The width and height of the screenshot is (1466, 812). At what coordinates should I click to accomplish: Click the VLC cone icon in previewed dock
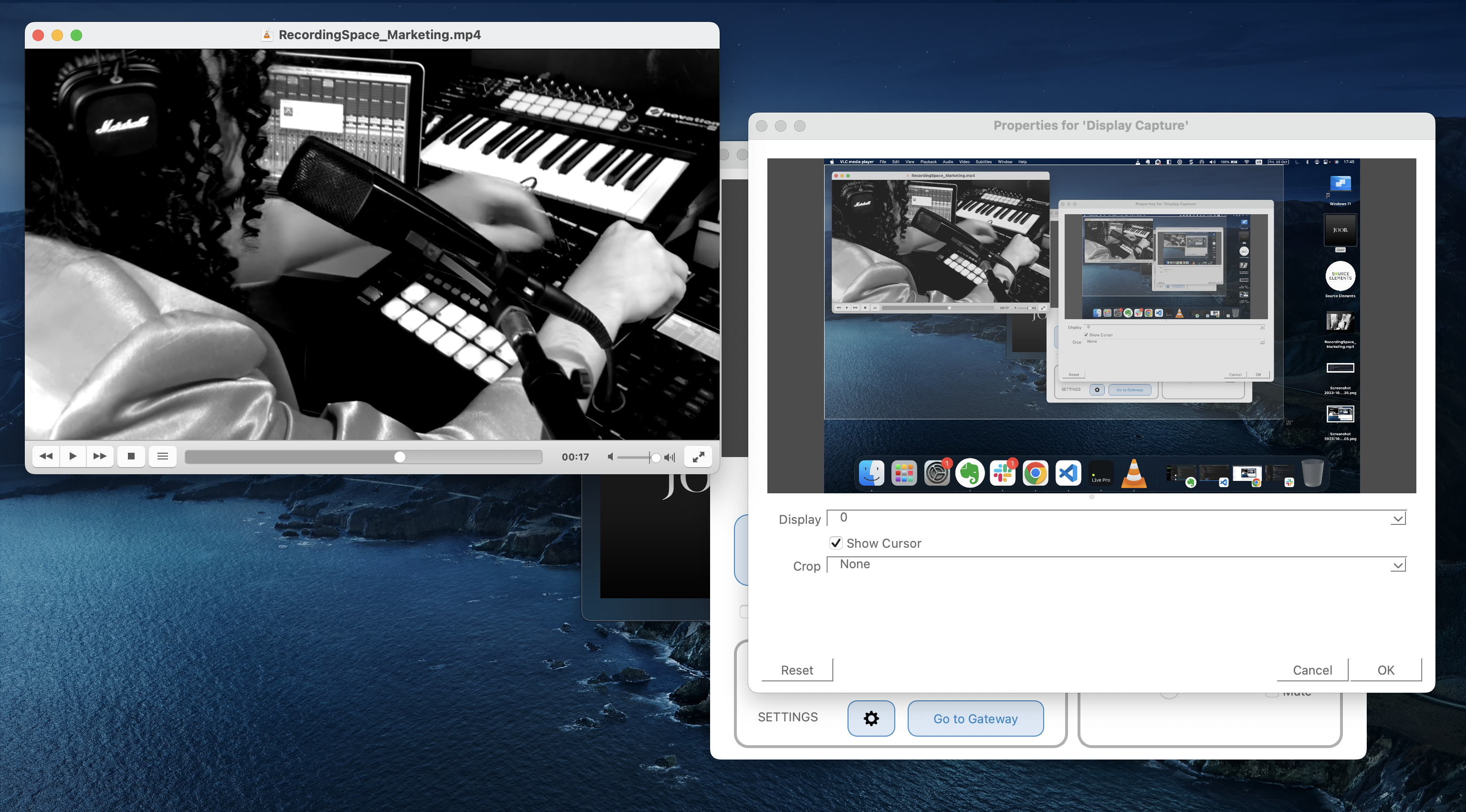(x=1133, y=473)
